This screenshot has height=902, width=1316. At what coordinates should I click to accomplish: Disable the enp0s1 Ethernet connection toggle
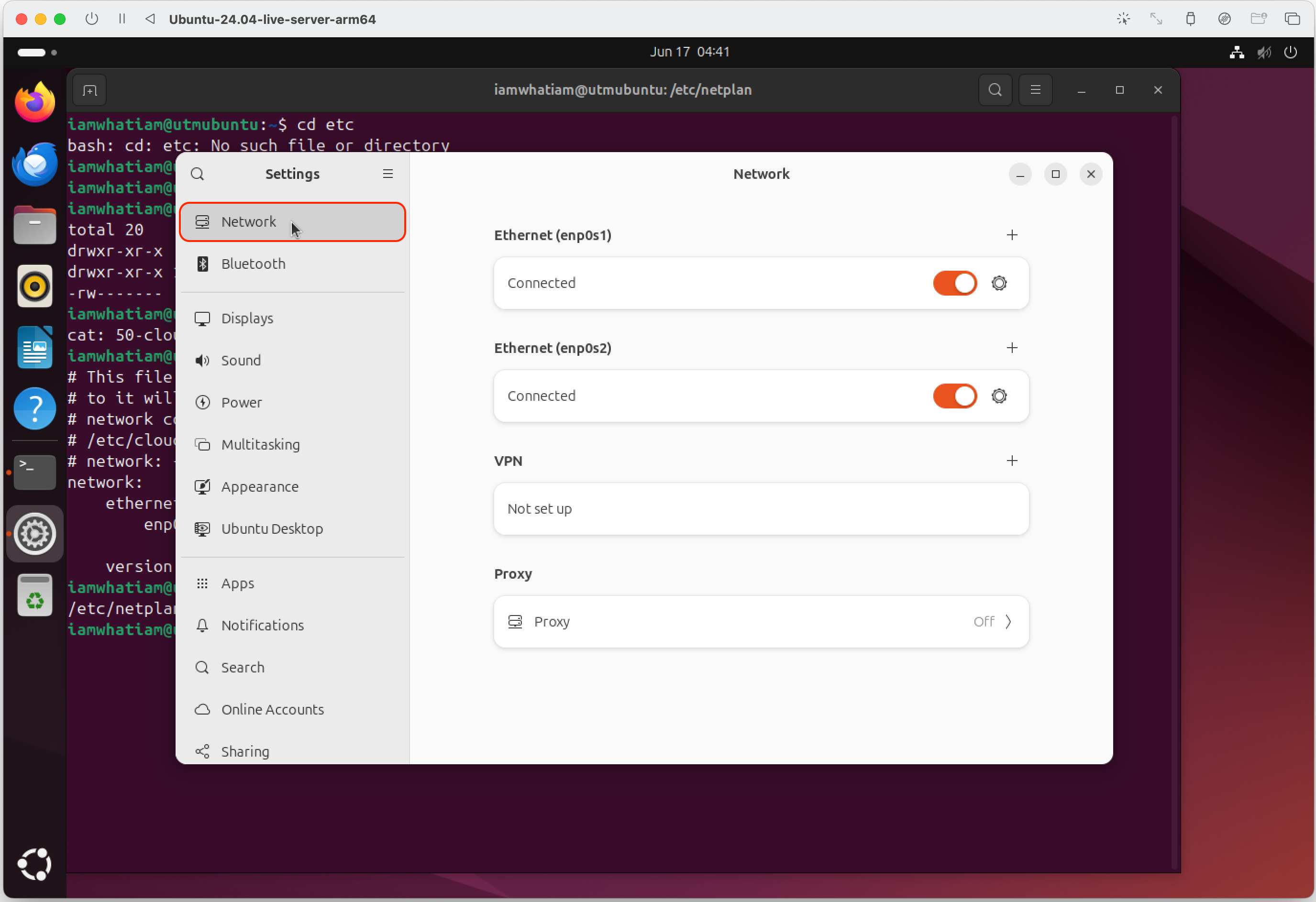[x=955, y=283]
